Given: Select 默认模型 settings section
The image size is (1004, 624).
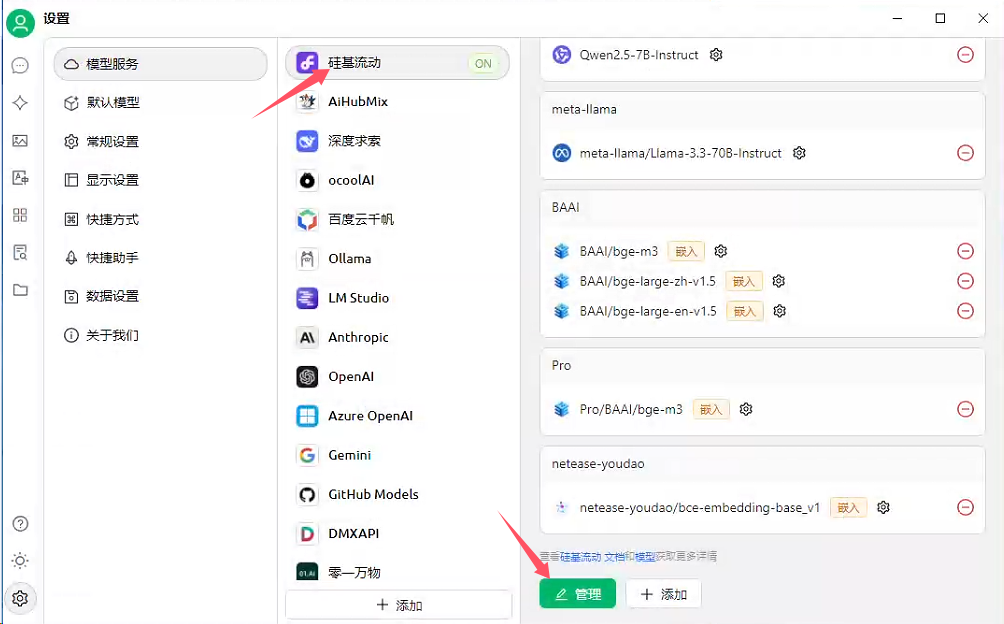Looking at the screenshot, I should 161,102.
